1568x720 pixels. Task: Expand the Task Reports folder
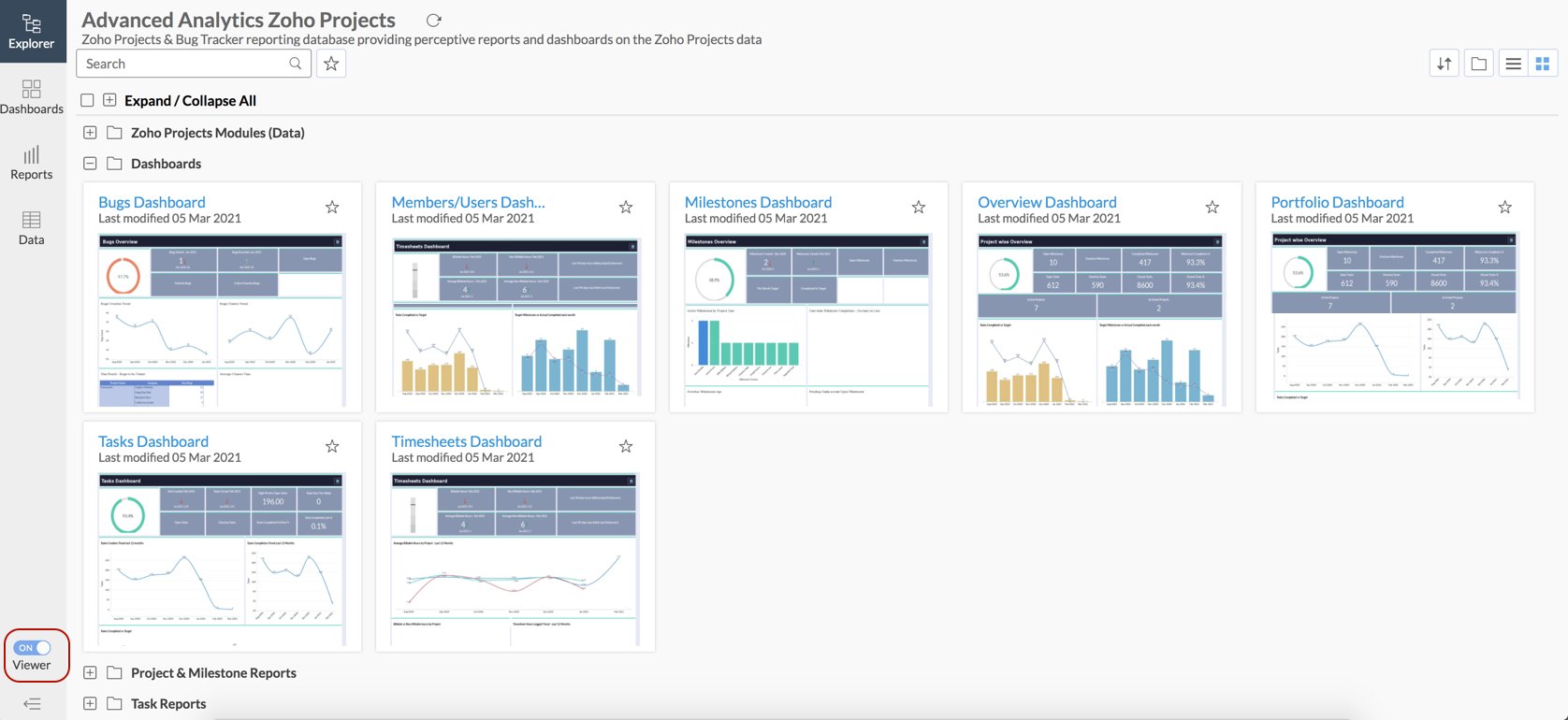coord(90,704)
